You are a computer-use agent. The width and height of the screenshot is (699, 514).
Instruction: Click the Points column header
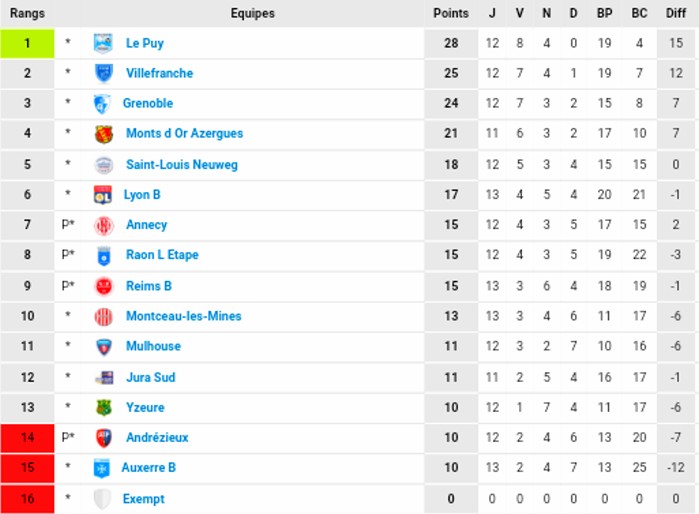(x=451, y=14)
